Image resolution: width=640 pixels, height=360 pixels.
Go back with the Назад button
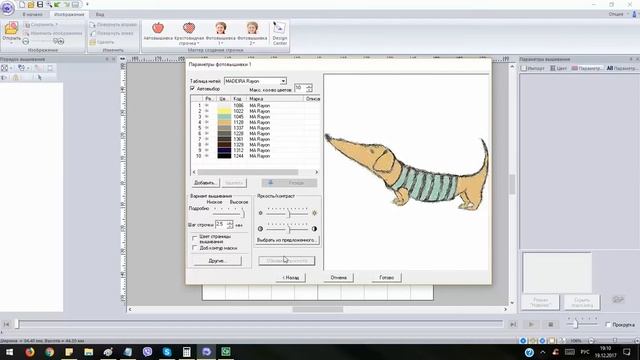pyautogui.click(x=291, y=278)
